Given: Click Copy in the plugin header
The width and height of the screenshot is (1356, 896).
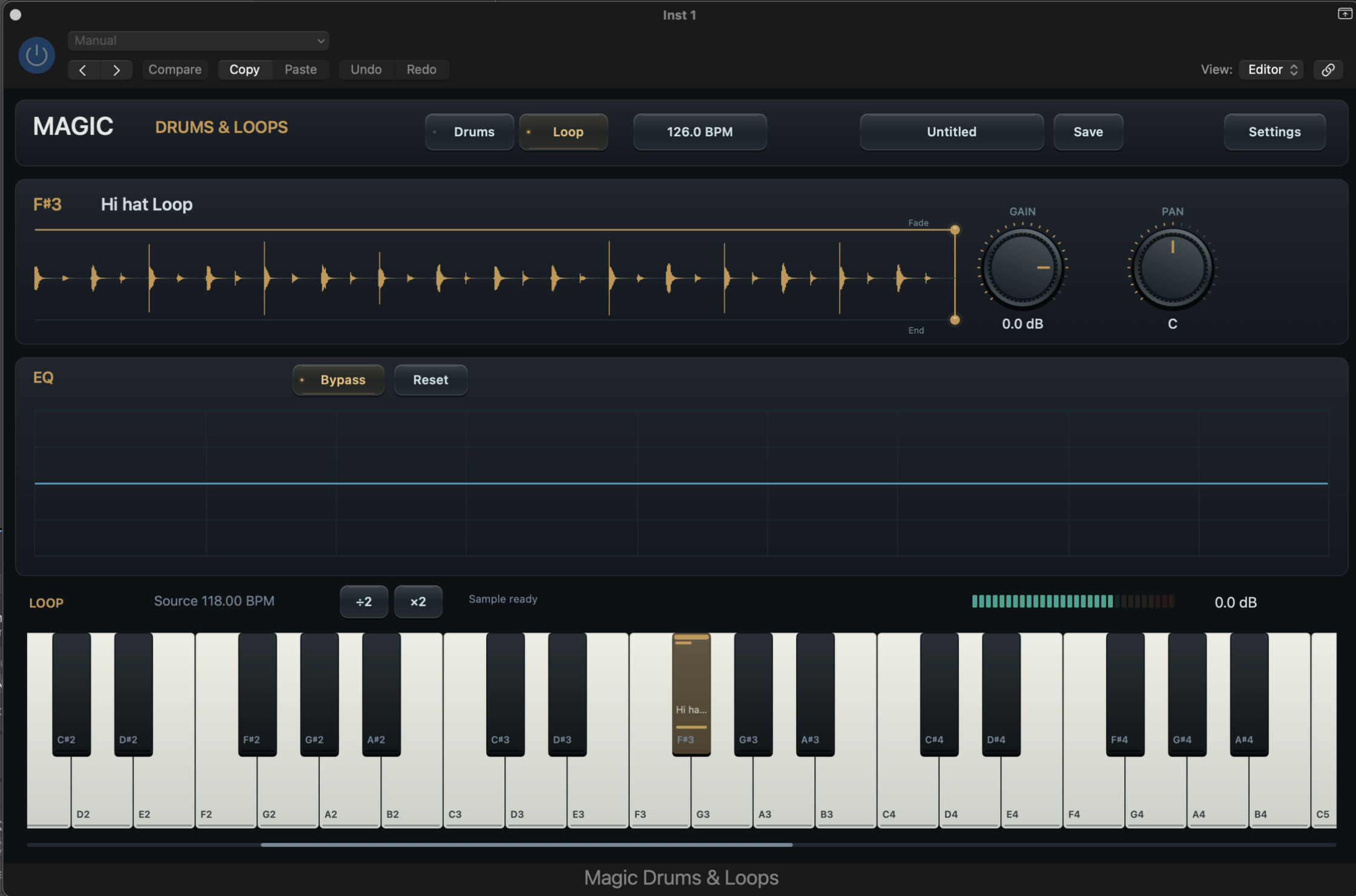Looking at the screenshot, I should tap(245, 70).
